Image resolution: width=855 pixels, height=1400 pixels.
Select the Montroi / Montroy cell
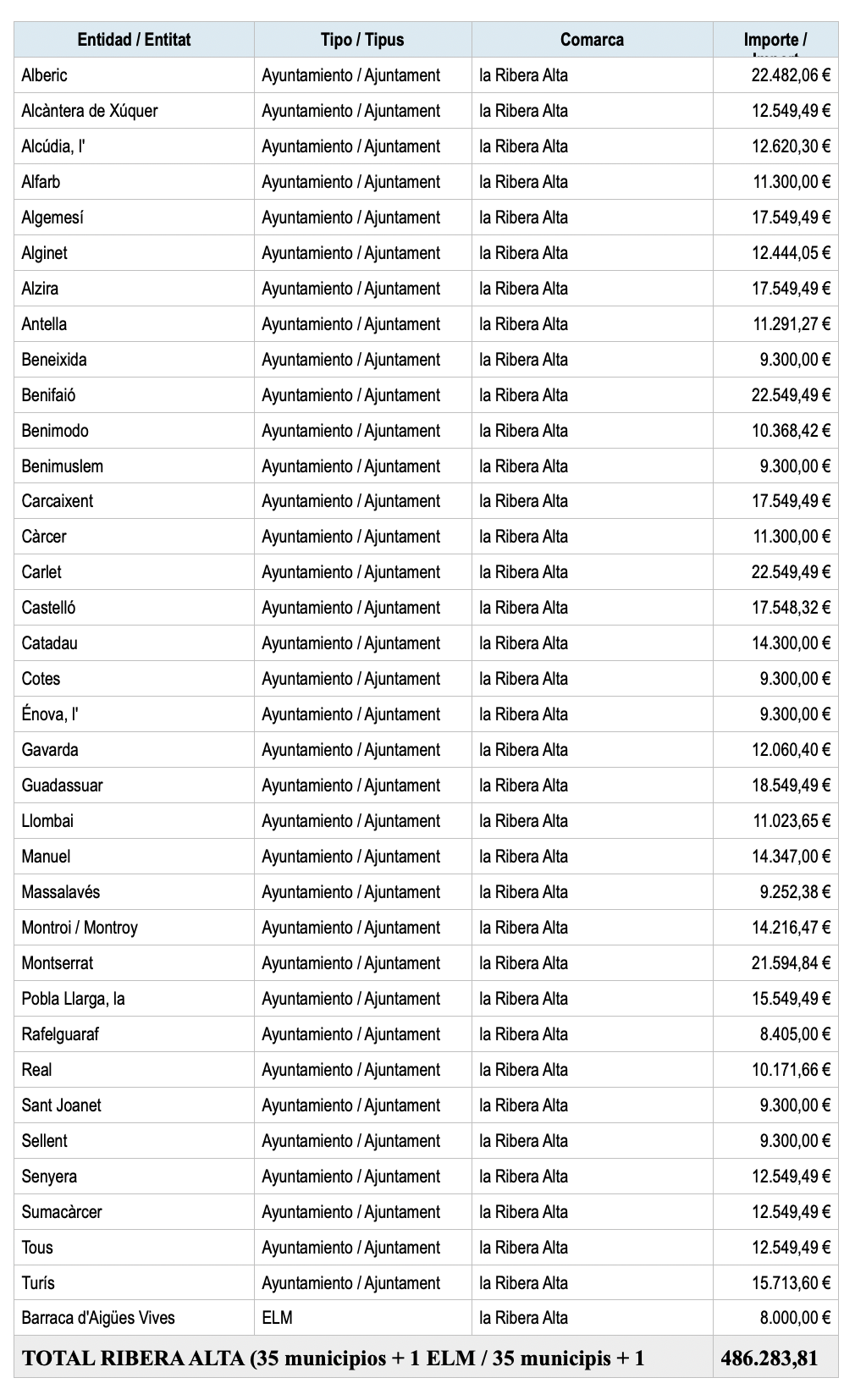tap(134, 928)
